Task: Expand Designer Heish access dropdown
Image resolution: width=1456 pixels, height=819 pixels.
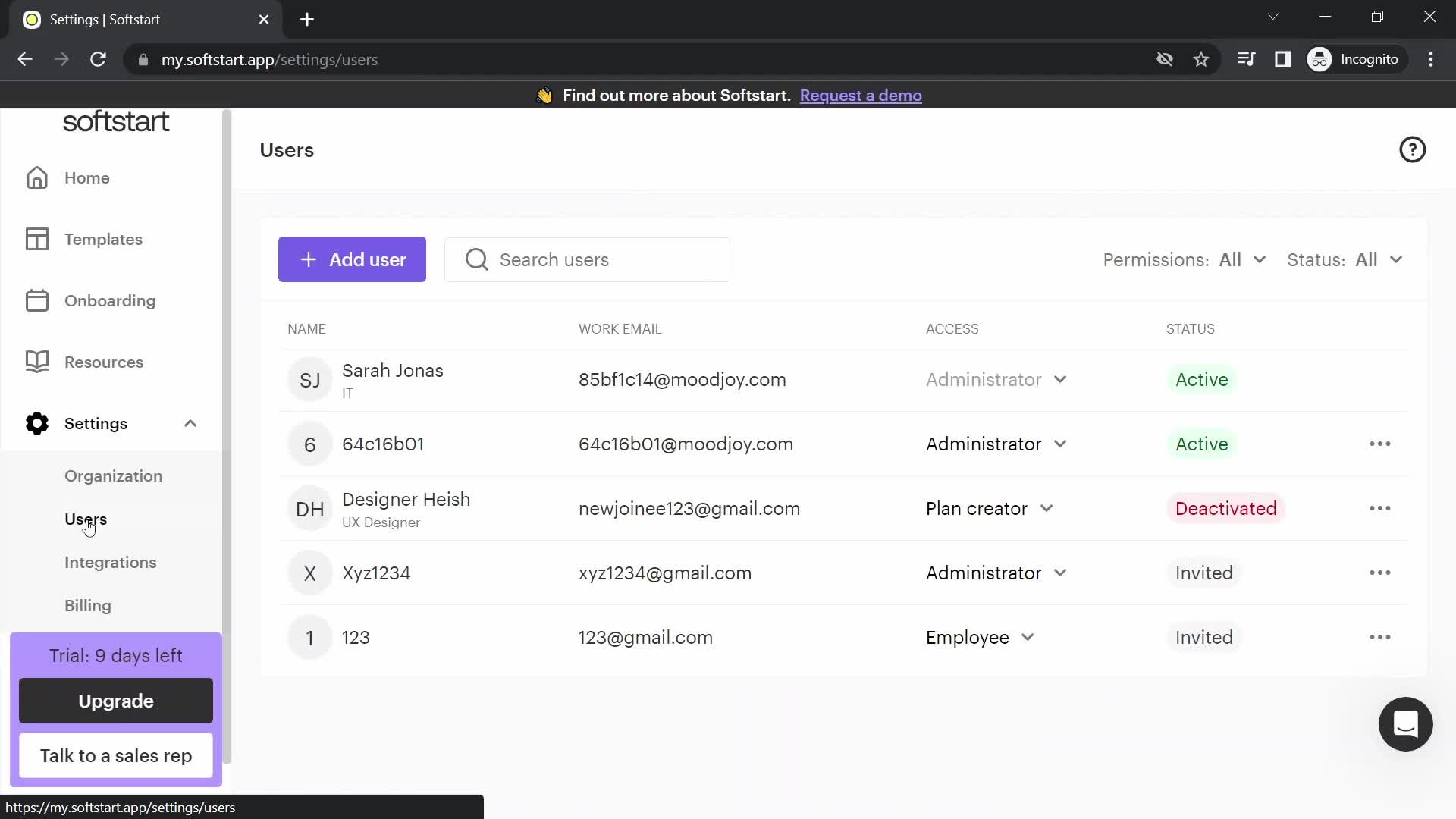Action: [x=1047, y=508]
